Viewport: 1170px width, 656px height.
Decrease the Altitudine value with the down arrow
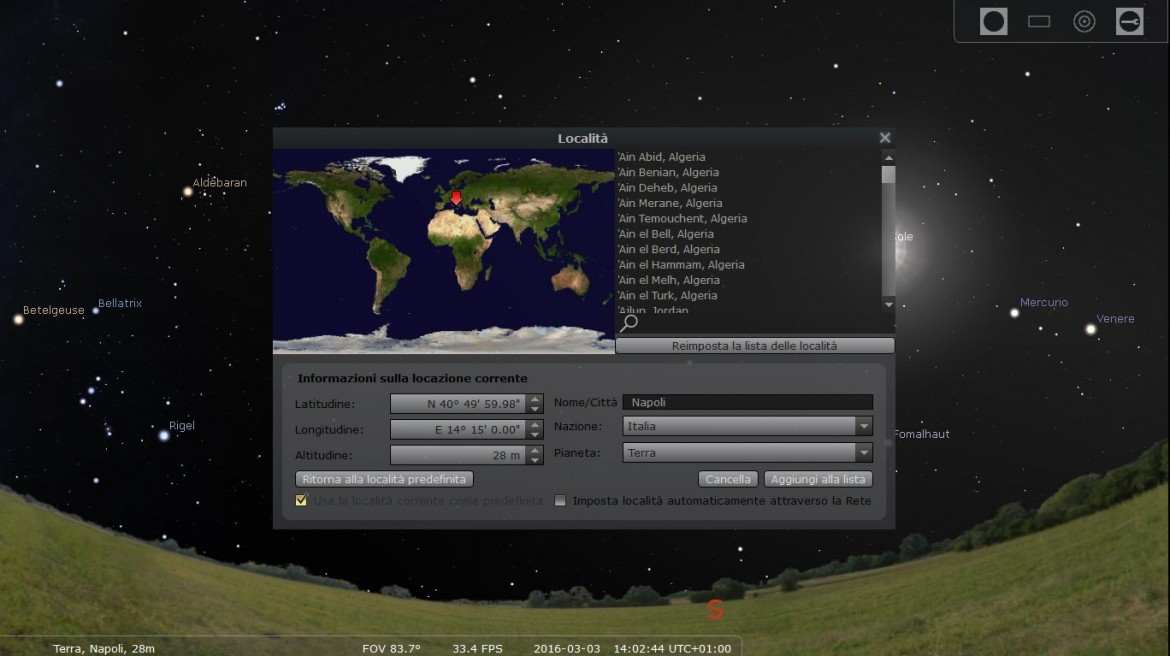[x=535, y=460]
